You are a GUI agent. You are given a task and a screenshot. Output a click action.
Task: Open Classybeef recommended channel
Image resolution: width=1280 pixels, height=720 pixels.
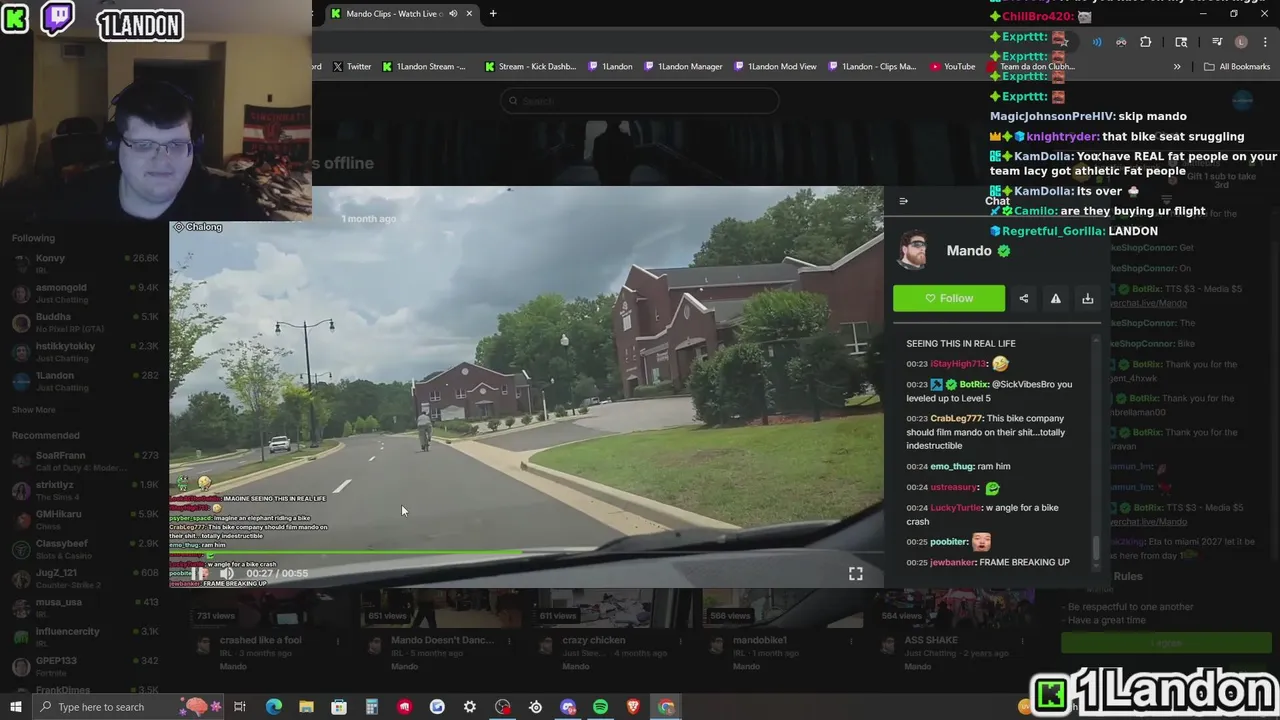85,549
